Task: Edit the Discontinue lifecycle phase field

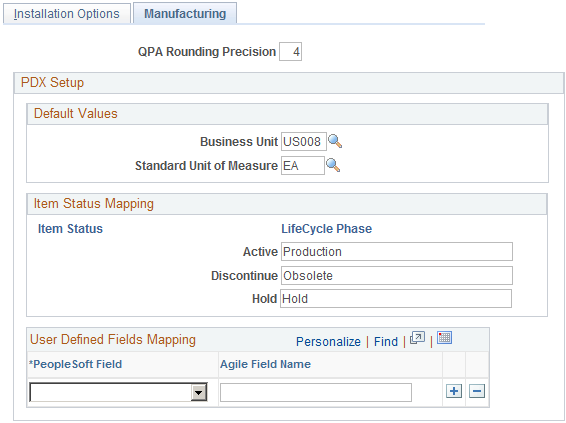Action: 397,276
